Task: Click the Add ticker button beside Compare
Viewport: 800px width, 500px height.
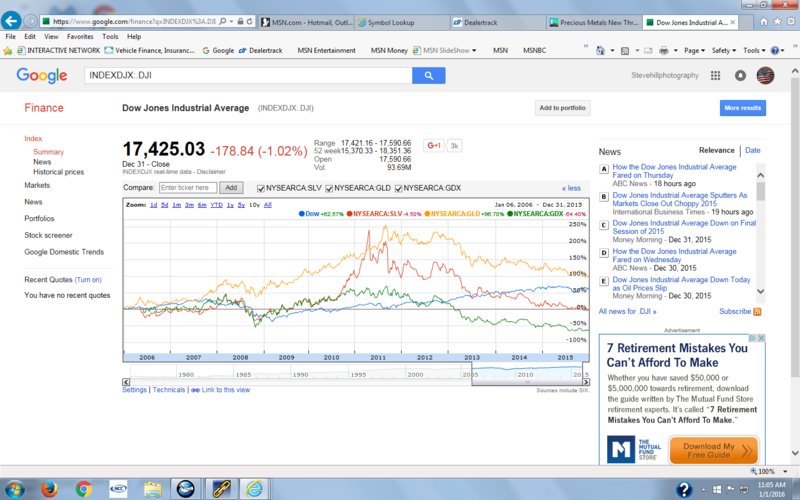Action: [231, 188]
